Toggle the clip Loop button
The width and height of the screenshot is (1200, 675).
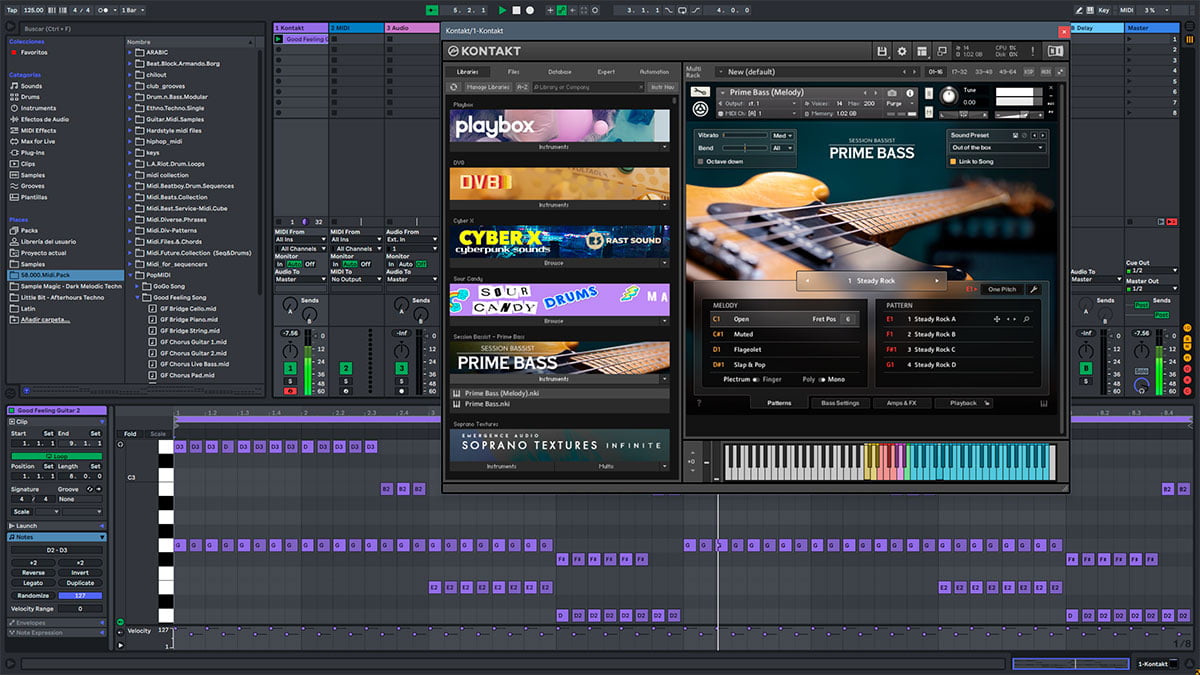point(56,456)
